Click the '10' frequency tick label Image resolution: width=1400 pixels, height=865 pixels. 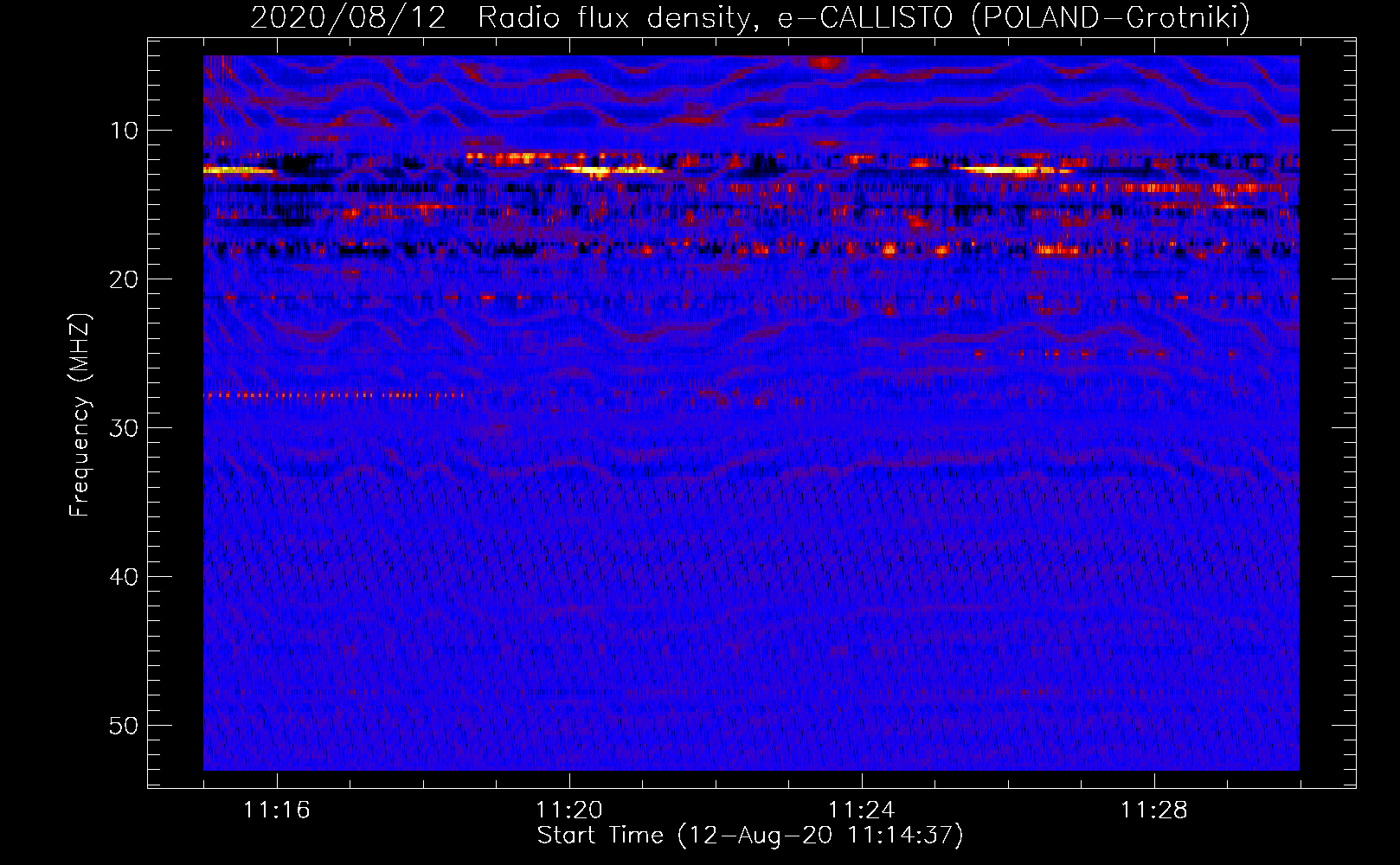click(x=125, y=131)
